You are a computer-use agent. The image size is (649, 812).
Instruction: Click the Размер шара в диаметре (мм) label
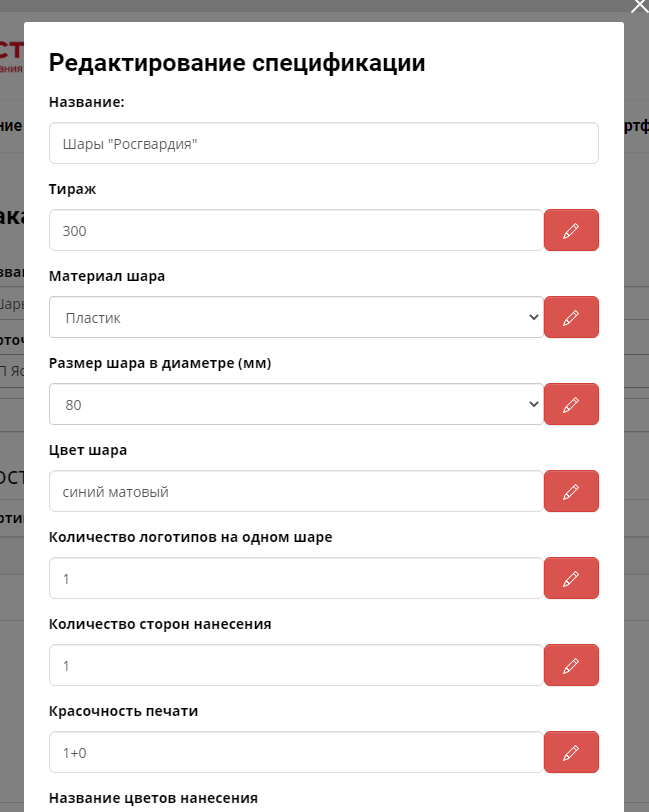160,363
